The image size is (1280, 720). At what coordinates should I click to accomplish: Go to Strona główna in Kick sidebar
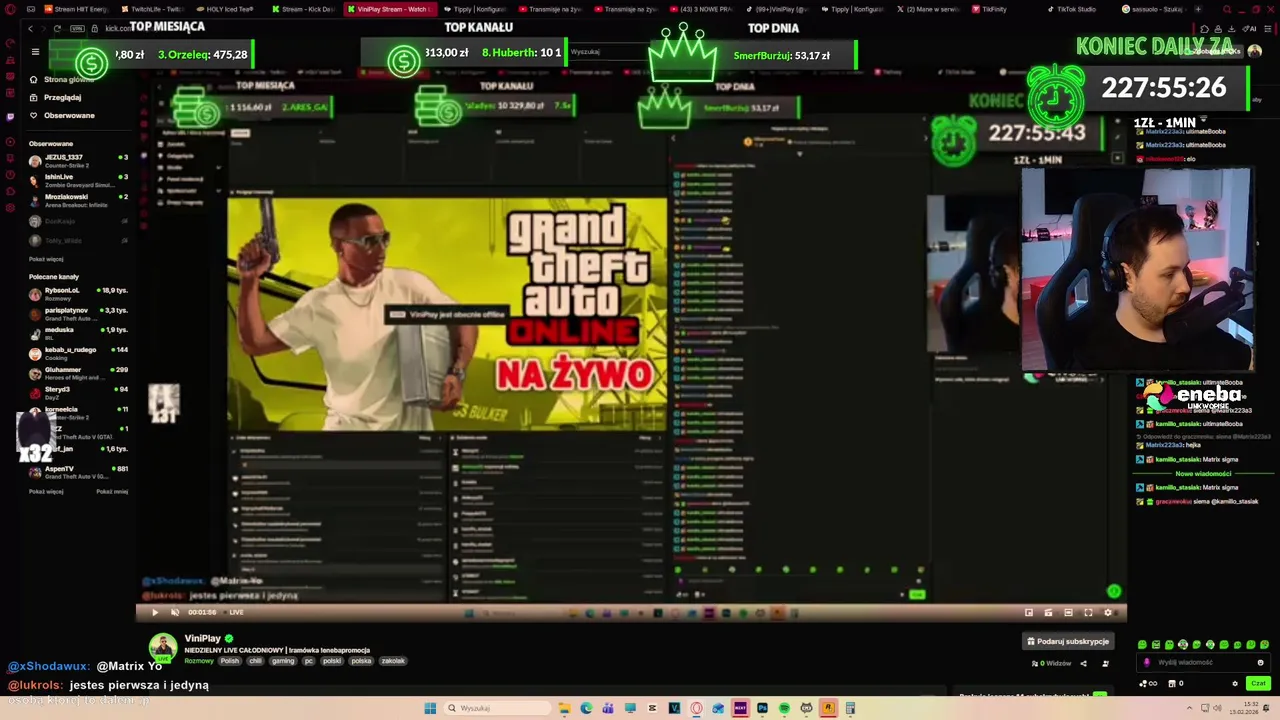(x=62, y=79)
